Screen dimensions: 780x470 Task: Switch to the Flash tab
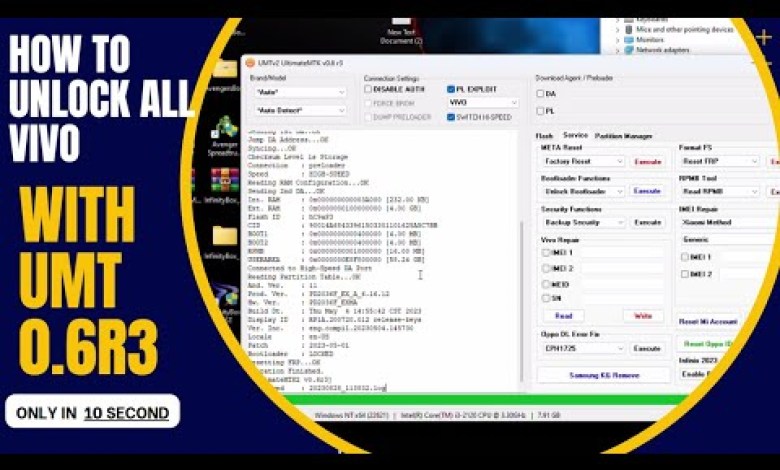tap(544, 136)
